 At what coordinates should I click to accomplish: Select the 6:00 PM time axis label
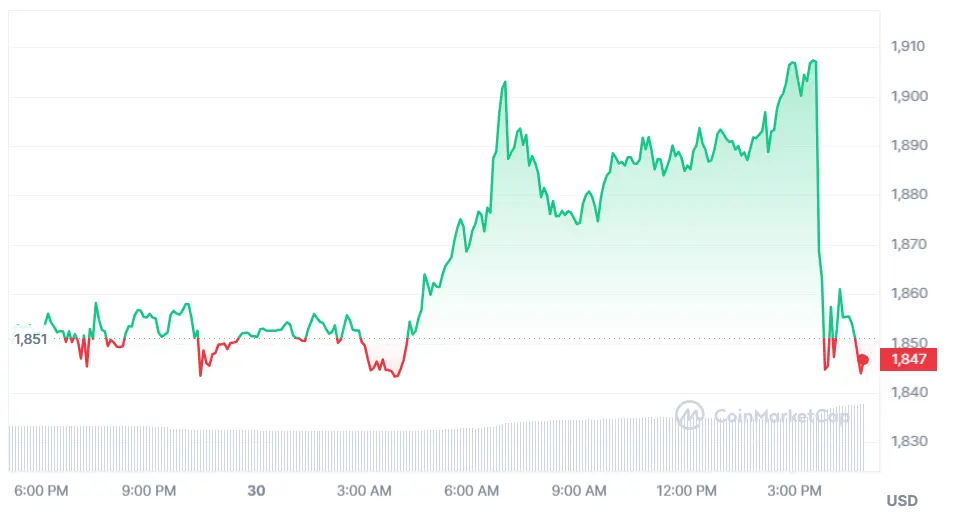pyautogui.click(x=42, y=491)
